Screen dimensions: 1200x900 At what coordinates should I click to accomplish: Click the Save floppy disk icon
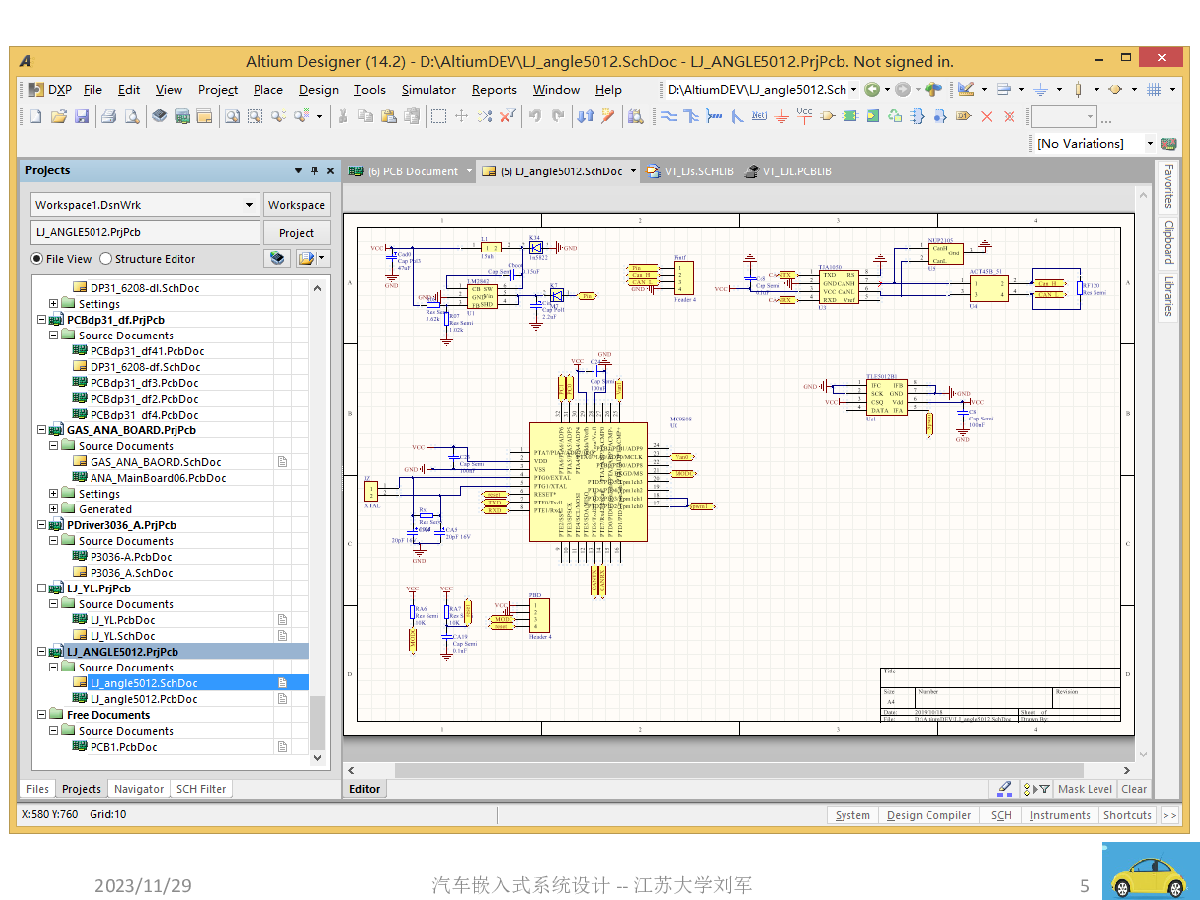(x=82, y=116)
